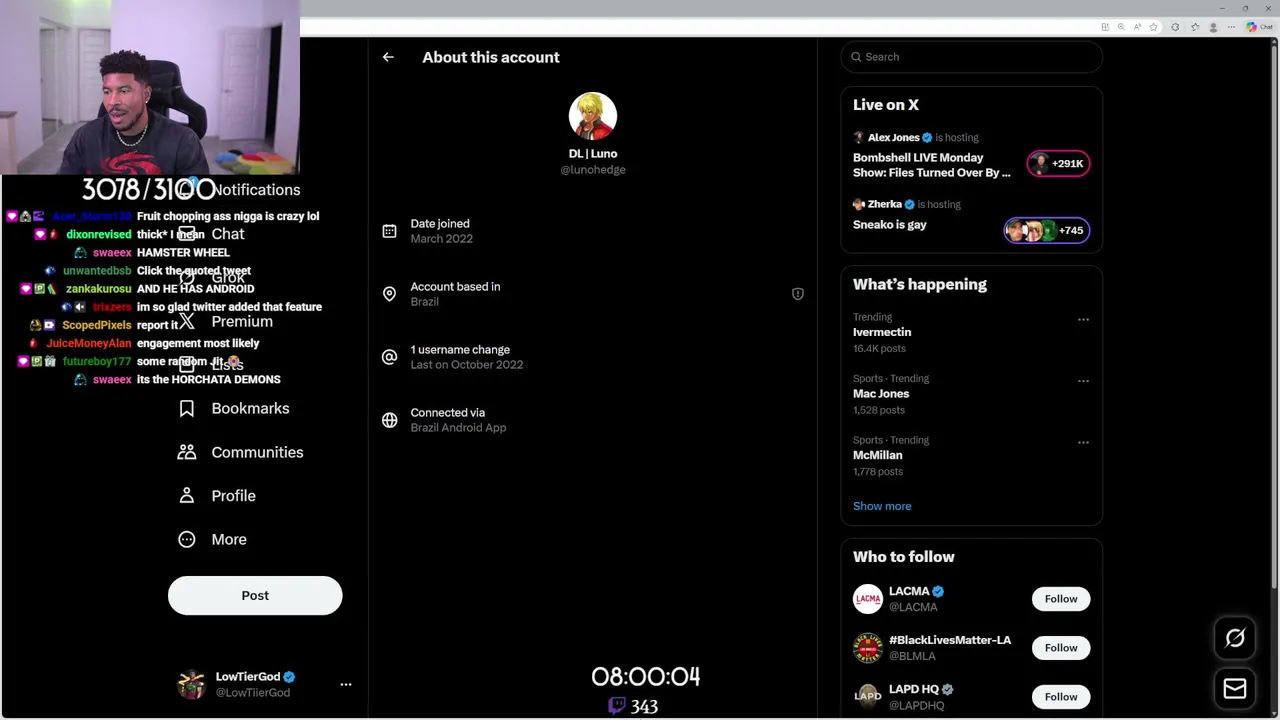Follow the LACMA account

pos(1061,599)
